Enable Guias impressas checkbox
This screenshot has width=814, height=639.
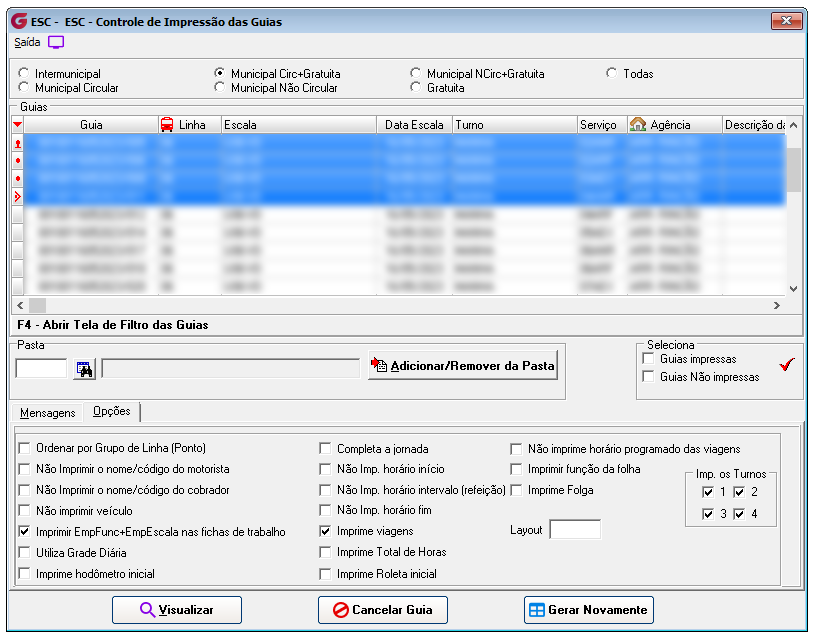[648, 358]
